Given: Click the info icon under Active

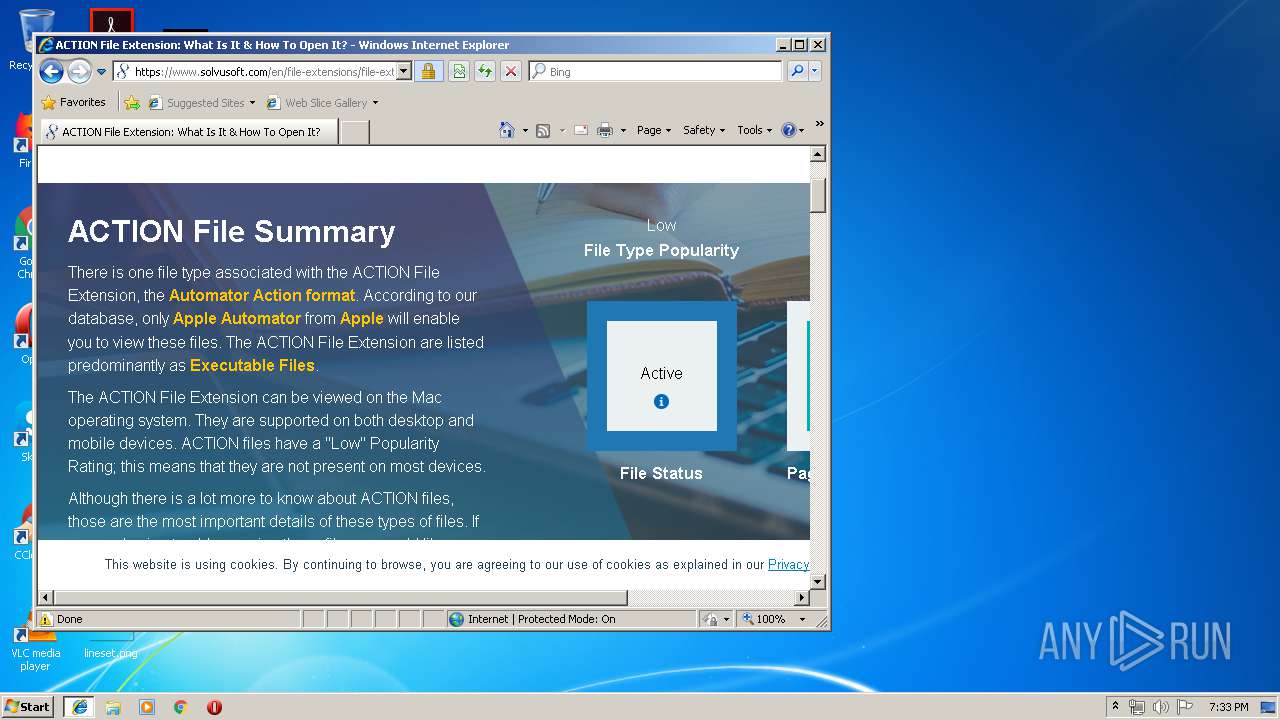Looking at the screenshot, I should pos(661,401).
